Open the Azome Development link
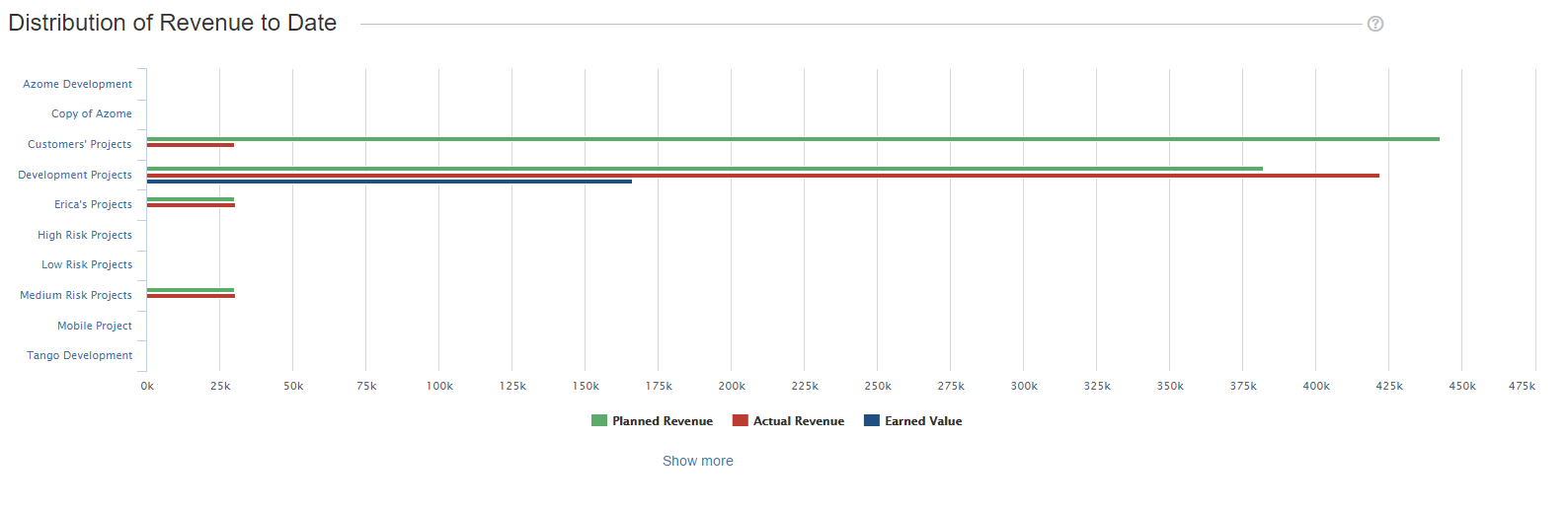Screen dimensions: 1568x513 (x=77, y=85)
